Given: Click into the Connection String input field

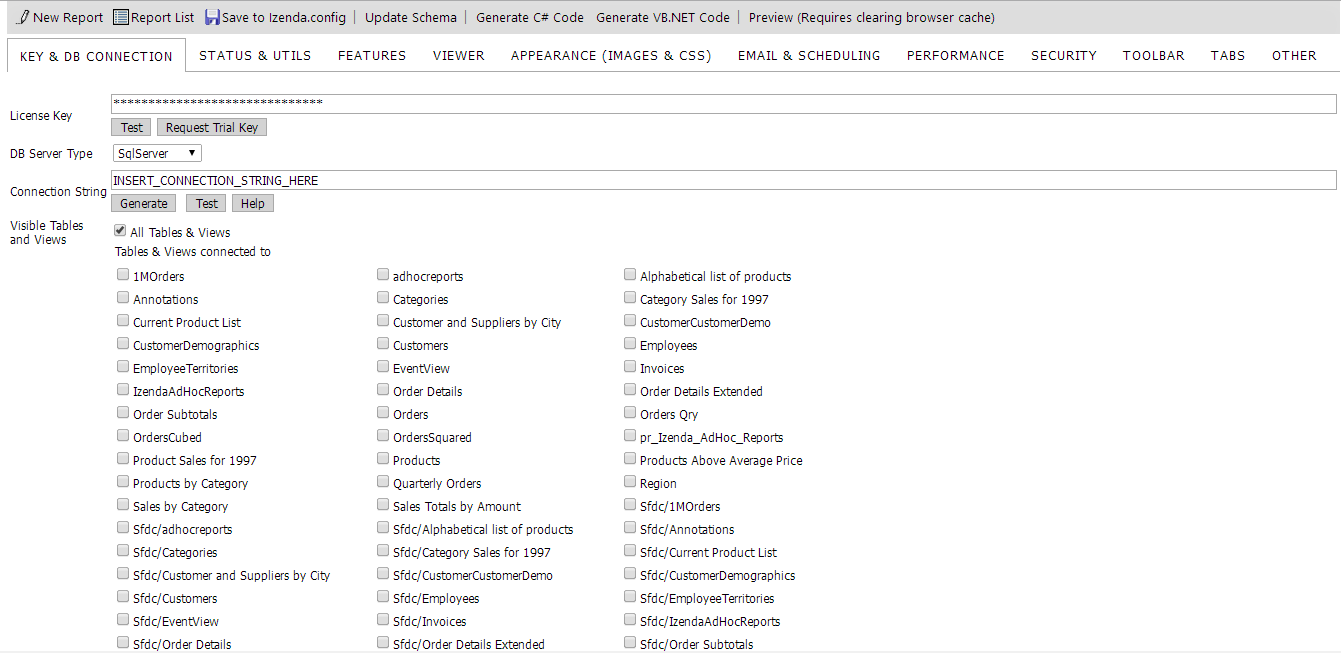Looking at the screenshot, I should (x=724, y=180).
